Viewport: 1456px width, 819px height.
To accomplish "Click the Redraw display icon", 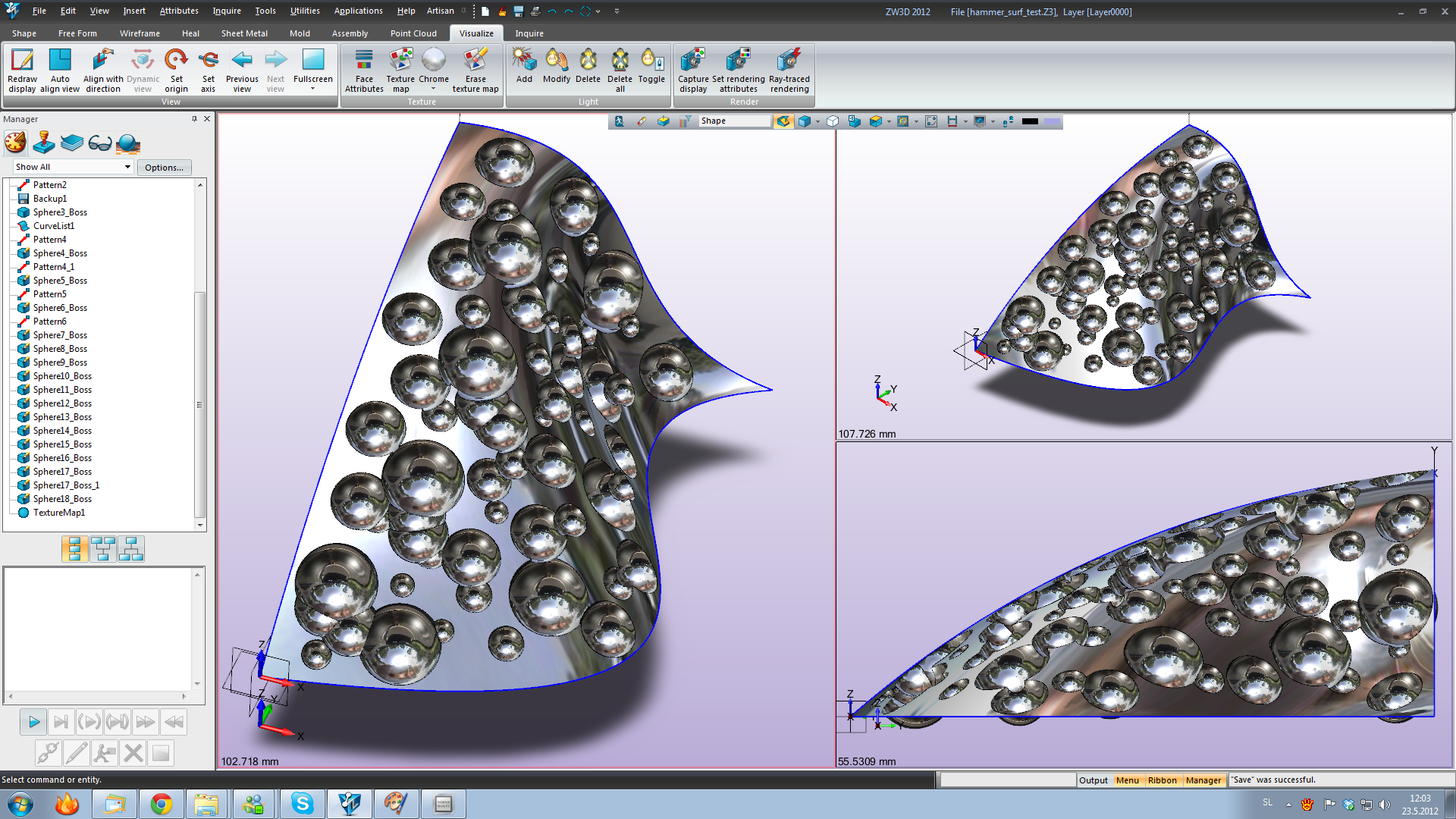I will (x=22, y=61).
